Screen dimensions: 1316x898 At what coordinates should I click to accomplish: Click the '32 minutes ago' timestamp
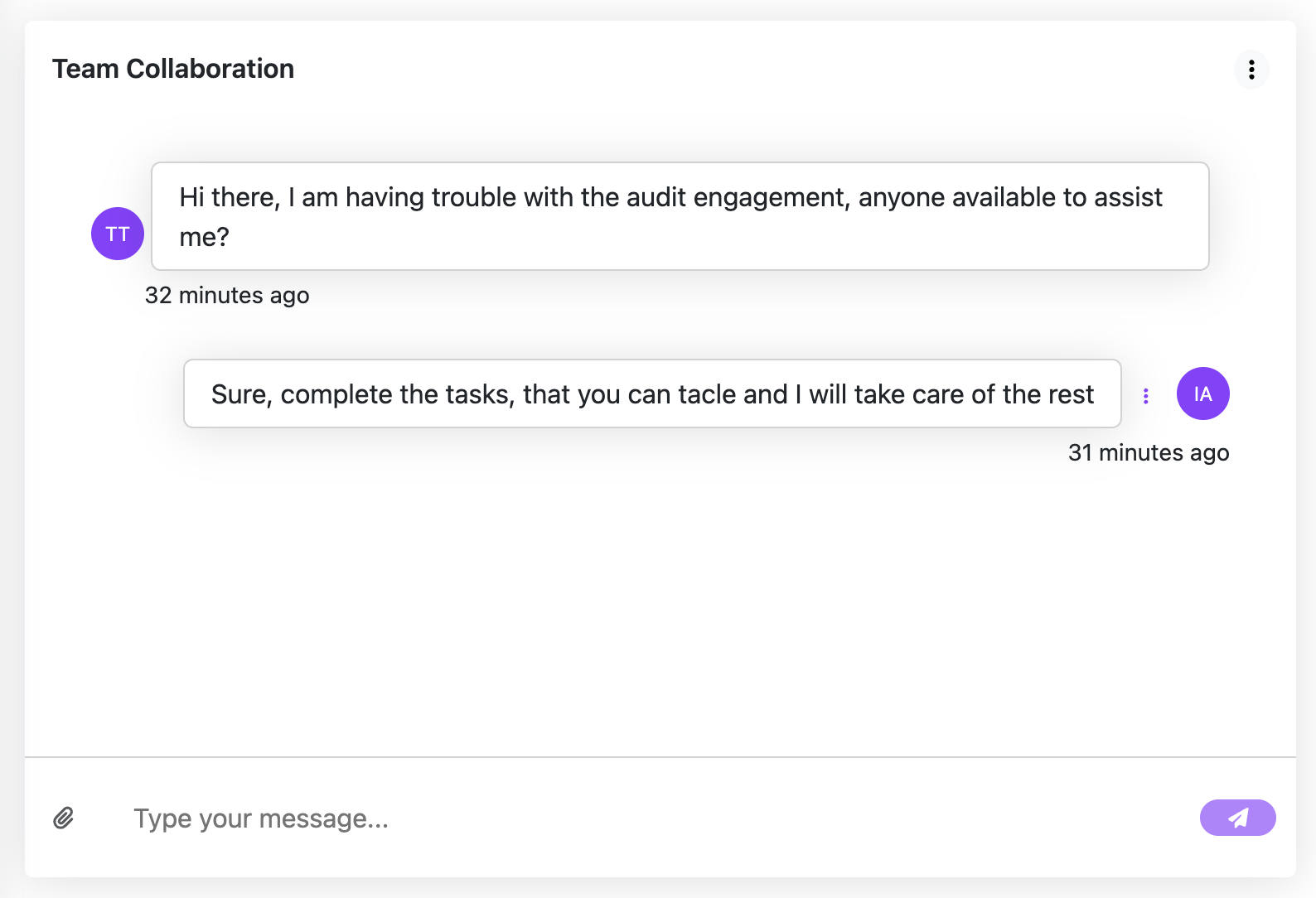tap(227, 295)
